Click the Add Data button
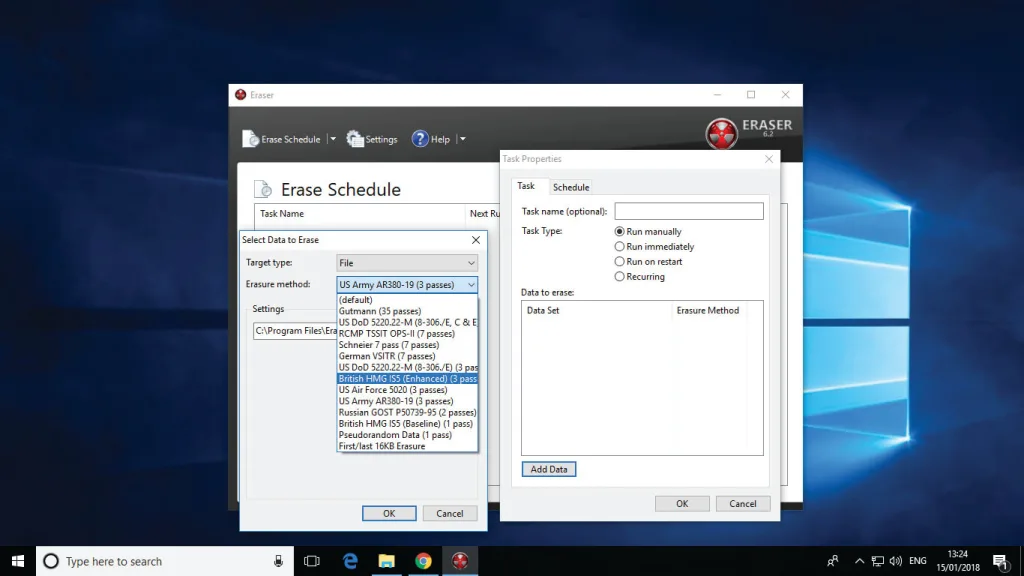This screenshot has width=1024, height=576. pos(549,469)
